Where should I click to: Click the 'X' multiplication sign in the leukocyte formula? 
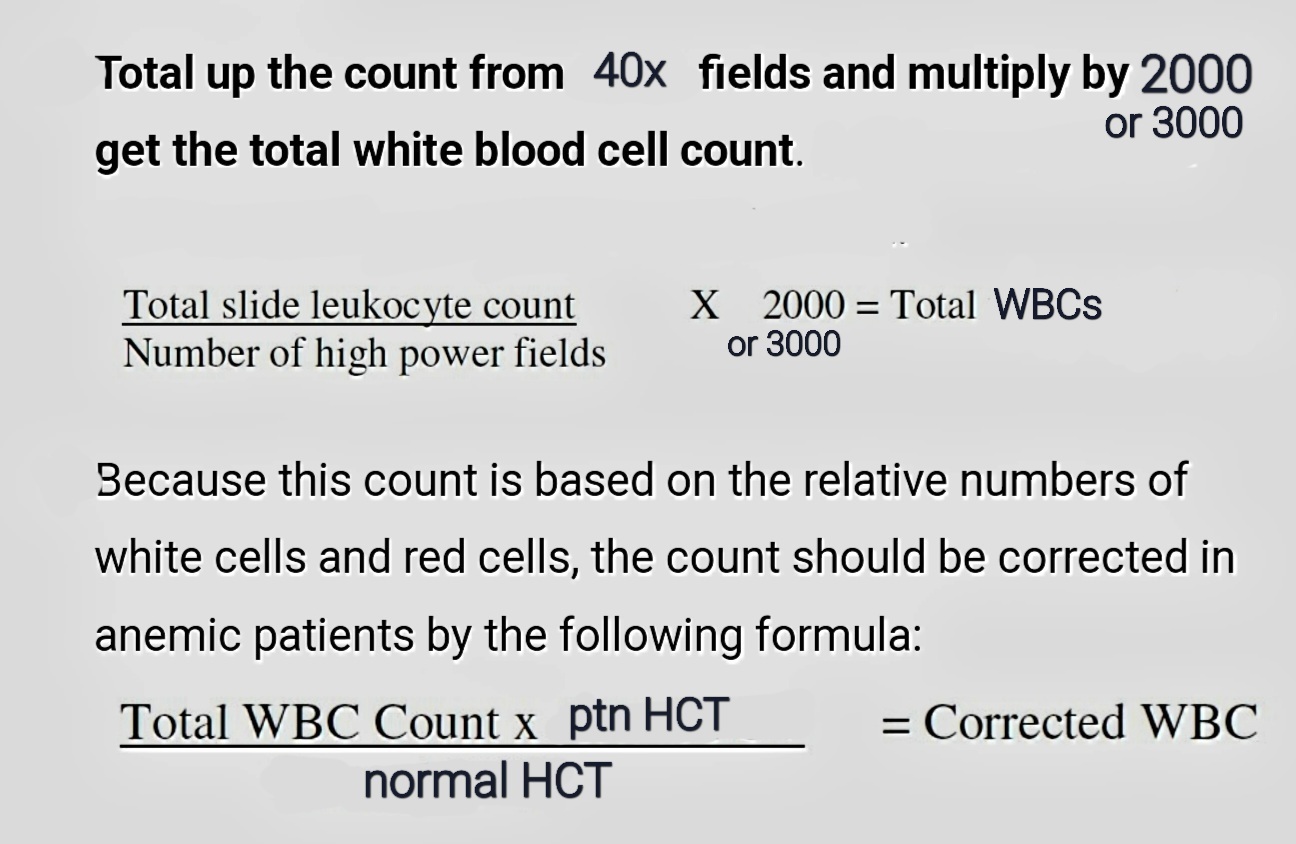click(x=704, y=305)
